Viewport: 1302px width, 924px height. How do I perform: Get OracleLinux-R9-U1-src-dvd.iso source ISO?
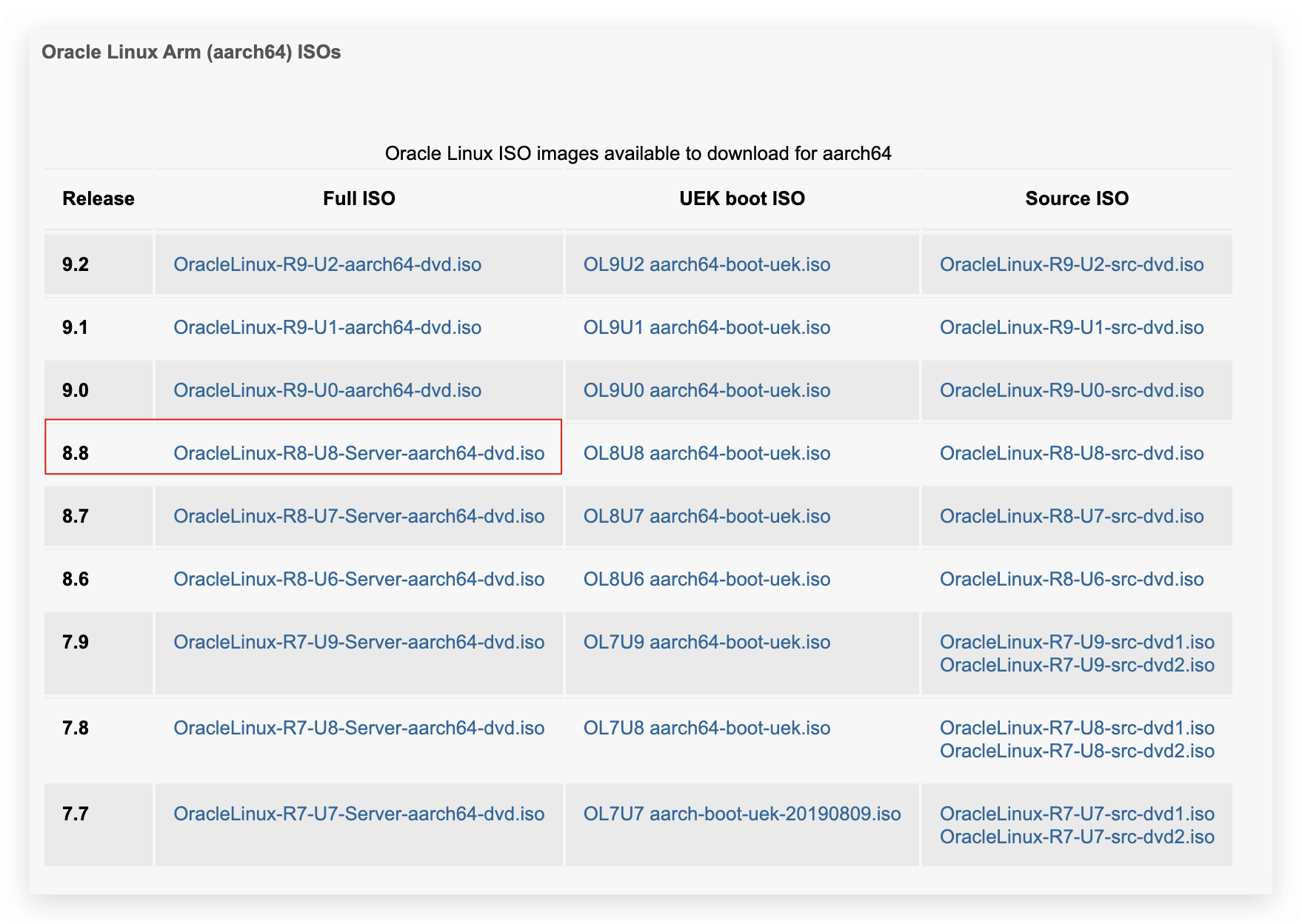[1072, 327]
